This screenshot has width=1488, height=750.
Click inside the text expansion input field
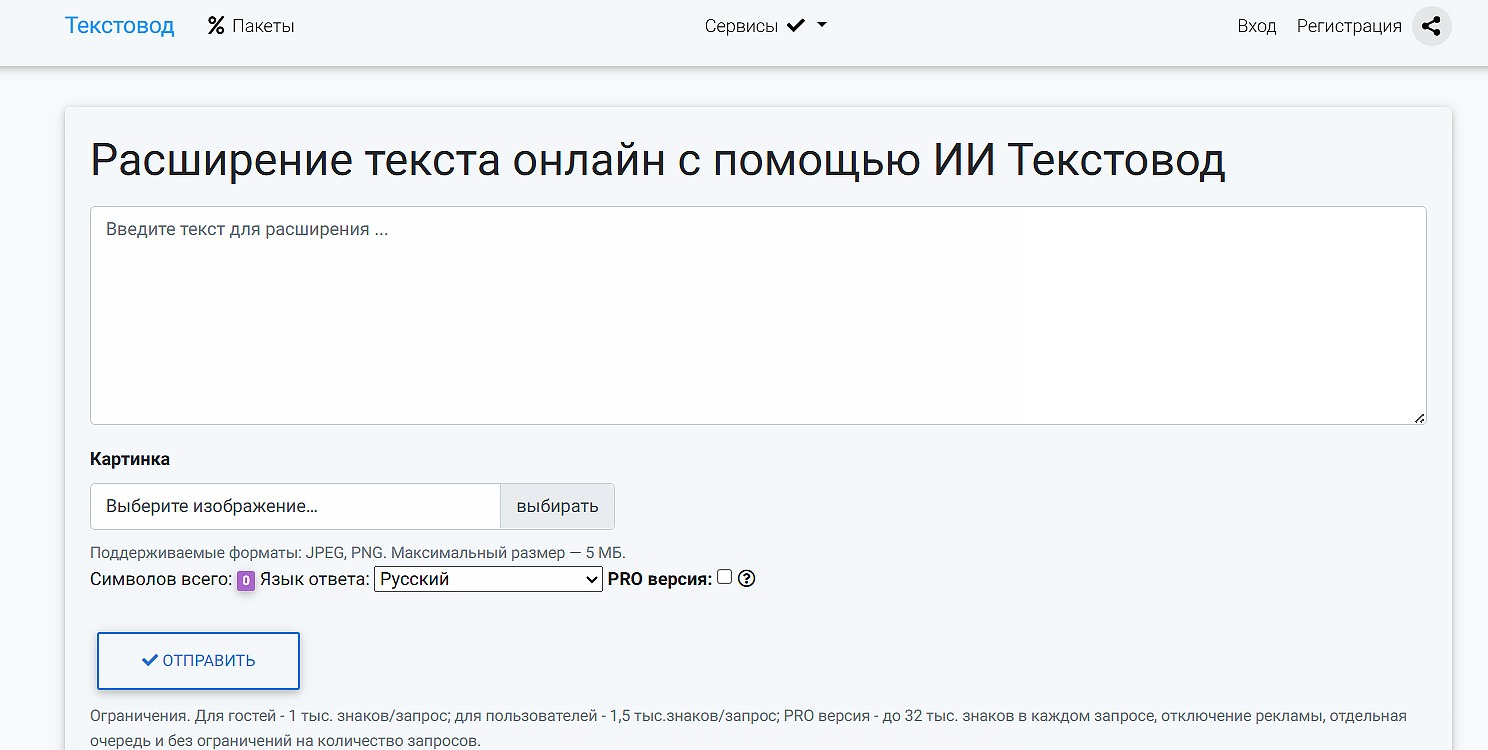click(757, 315)
